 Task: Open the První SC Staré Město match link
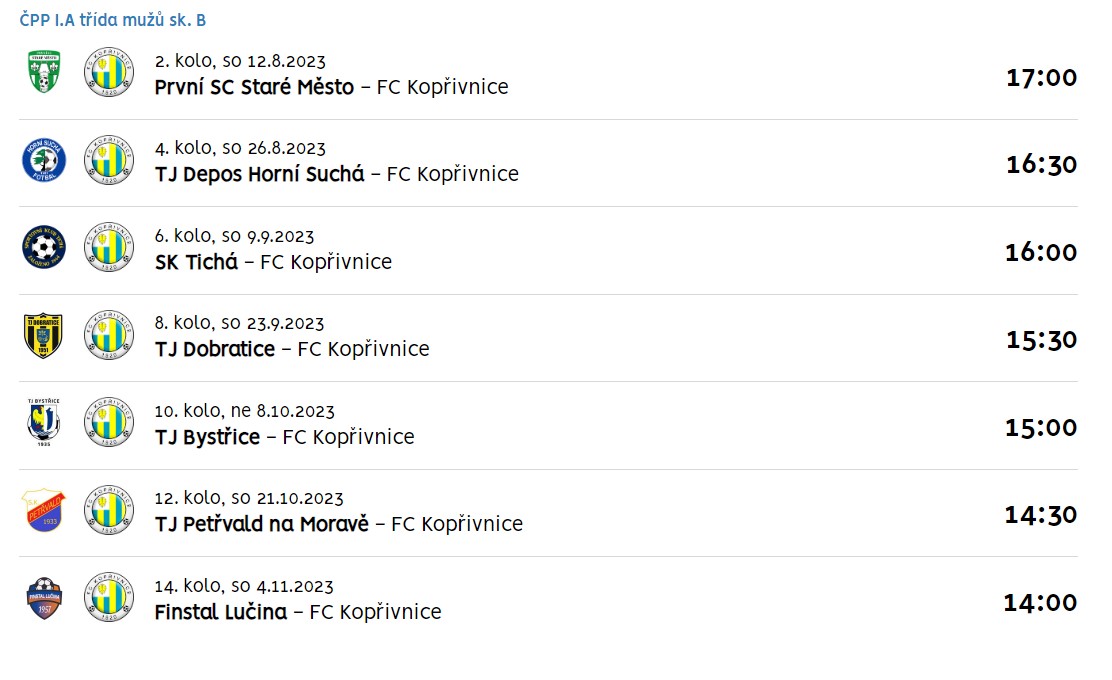point(331,87)
